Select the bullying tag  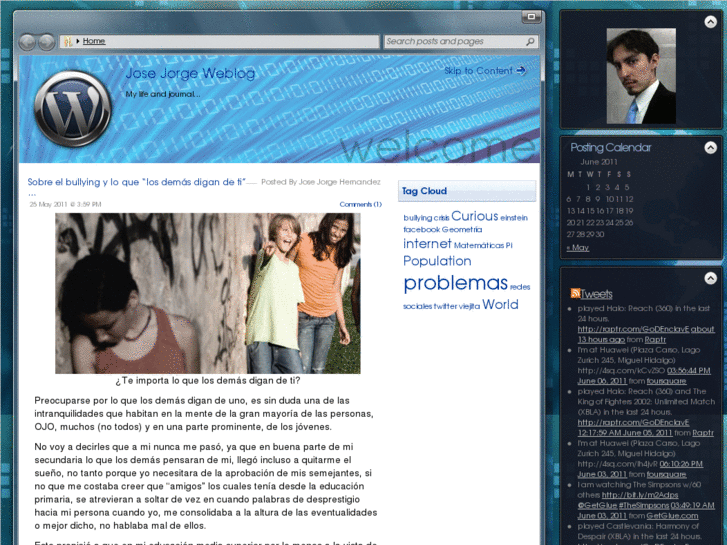pyautogui.click(x=417, y=218)
